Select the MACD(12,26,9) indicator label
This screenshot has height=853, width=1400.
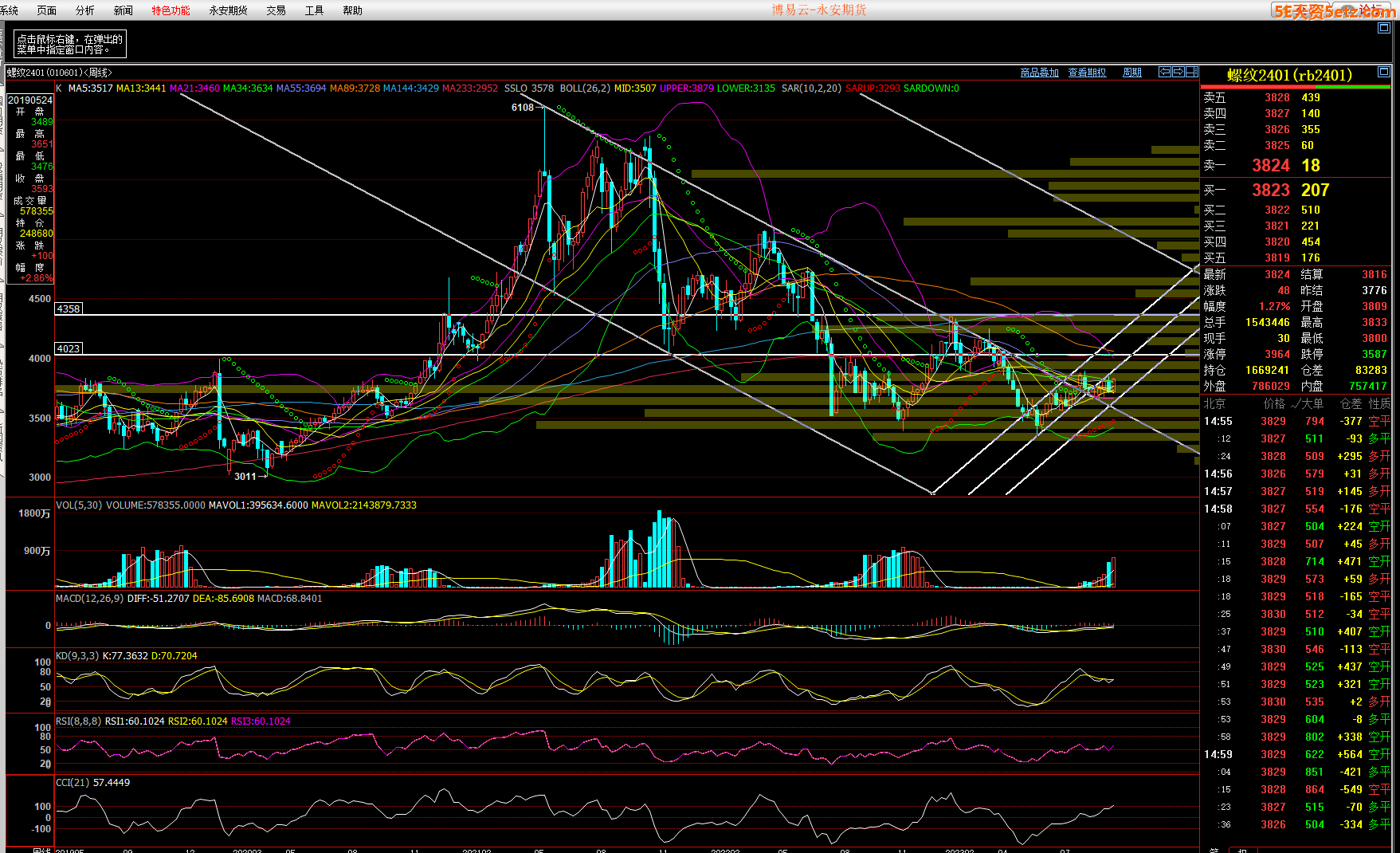point(89,599)
